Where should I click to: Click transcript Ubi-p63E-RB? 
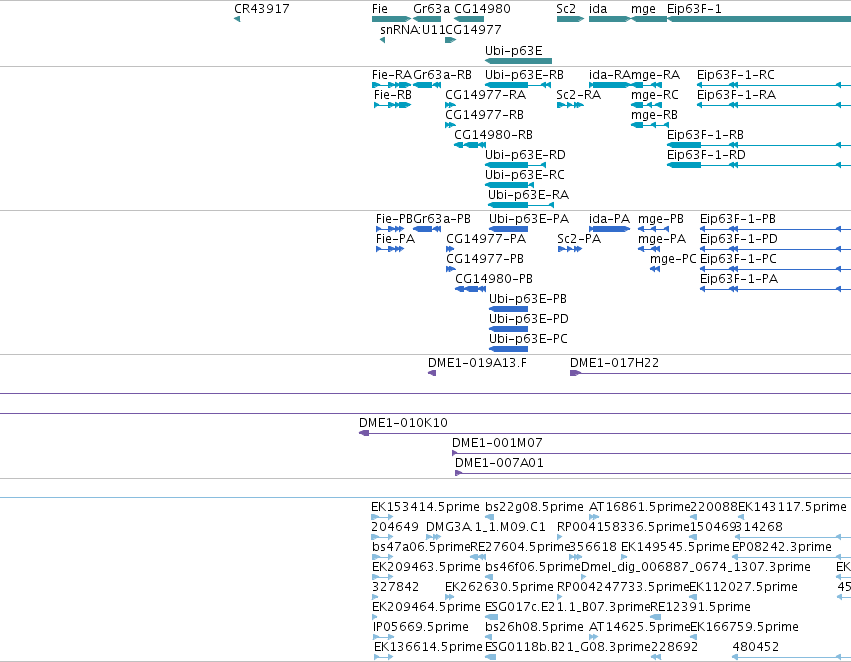(524, 75)
